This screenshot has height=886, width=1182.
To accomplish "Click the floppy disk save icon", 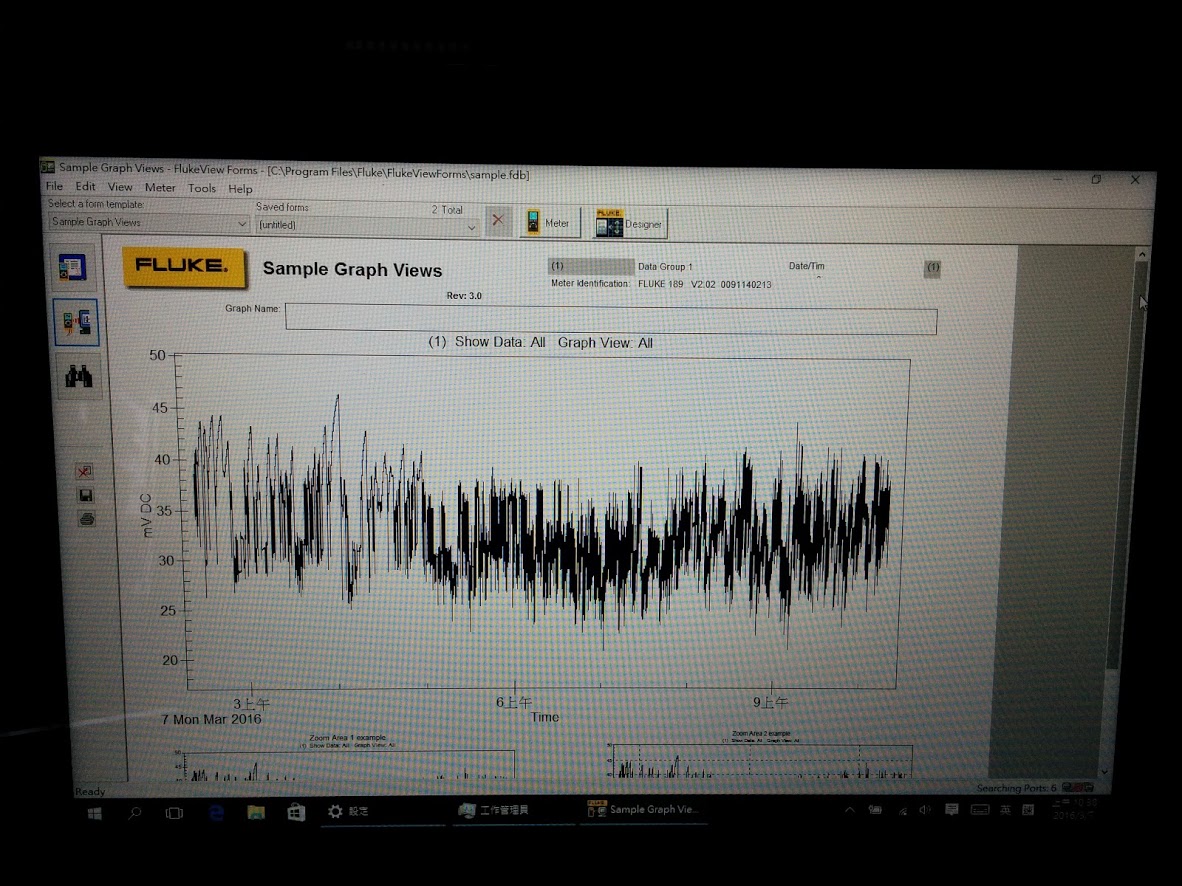I will [x=85, y=495].
